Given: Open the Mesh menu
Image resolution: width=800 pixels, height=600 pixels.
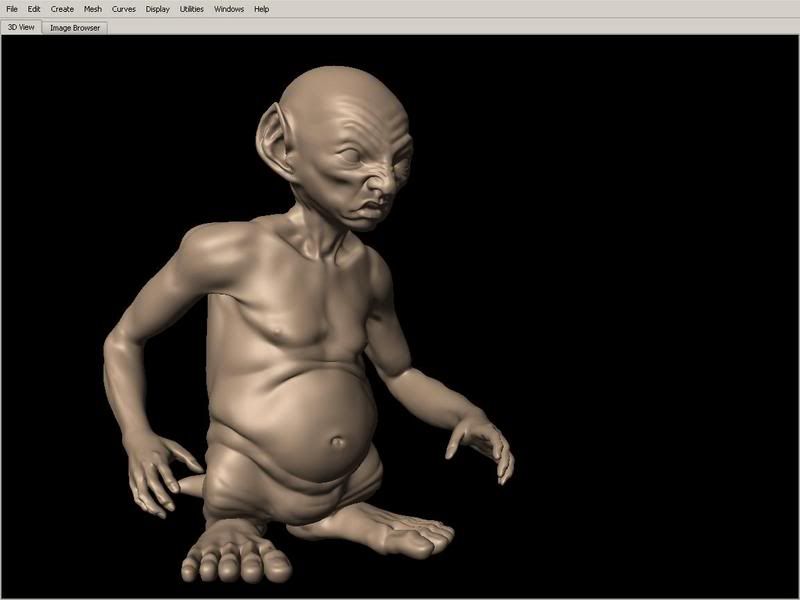Looking at the screenshot, I should (93, 9).
